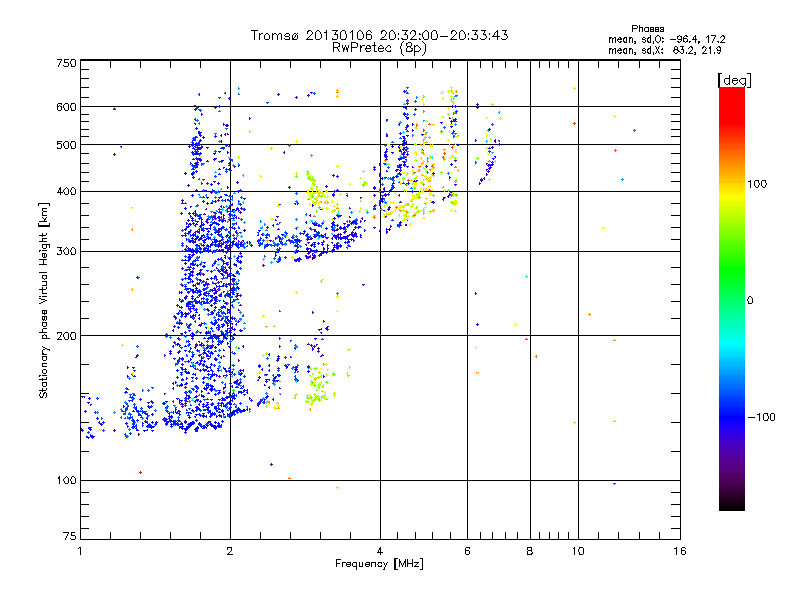800x600 pixels.
Task: Click the y-axis tick label '750'
Action: 66,63
